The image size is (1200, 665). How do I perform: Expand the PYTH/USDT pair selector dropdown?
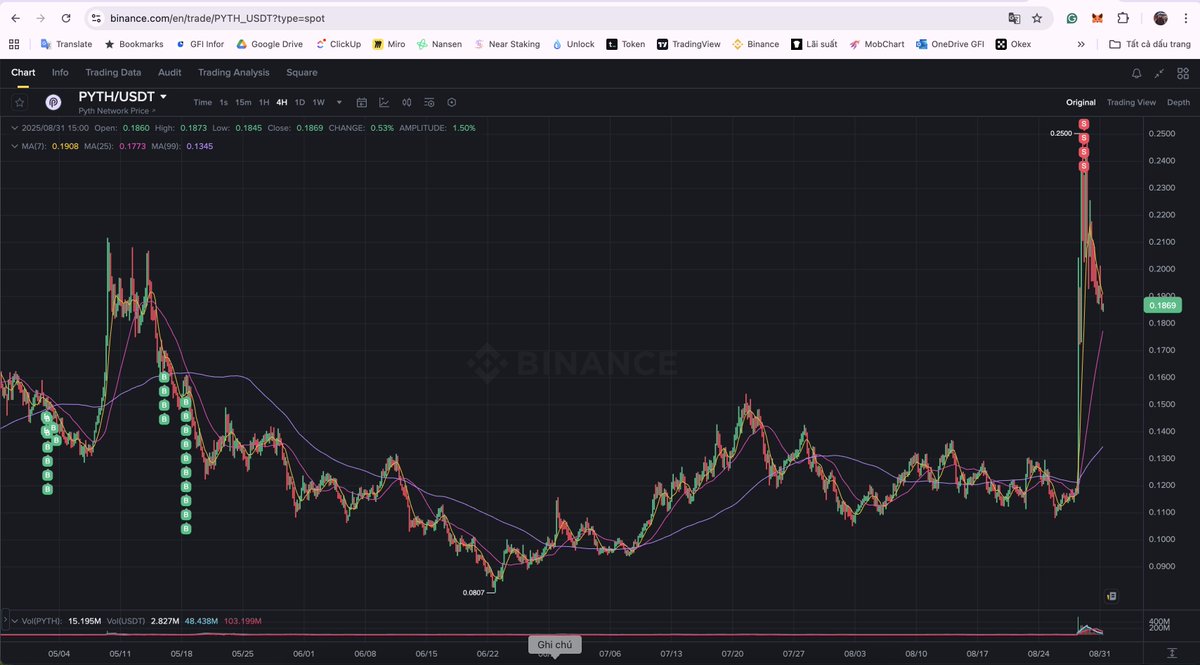(163, 97)
